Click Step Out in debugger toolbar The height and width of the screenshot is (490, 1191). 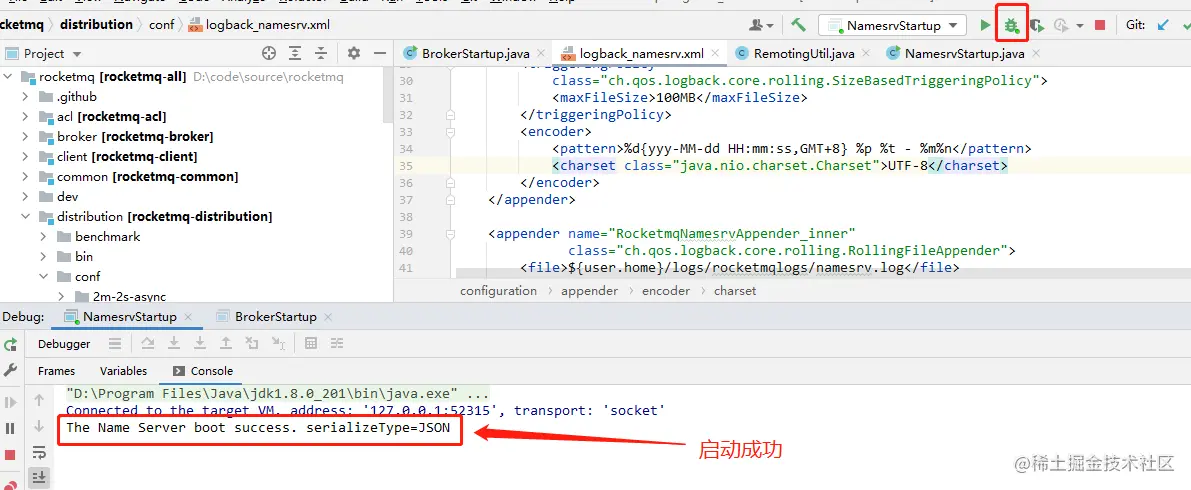tap(226, 344)
